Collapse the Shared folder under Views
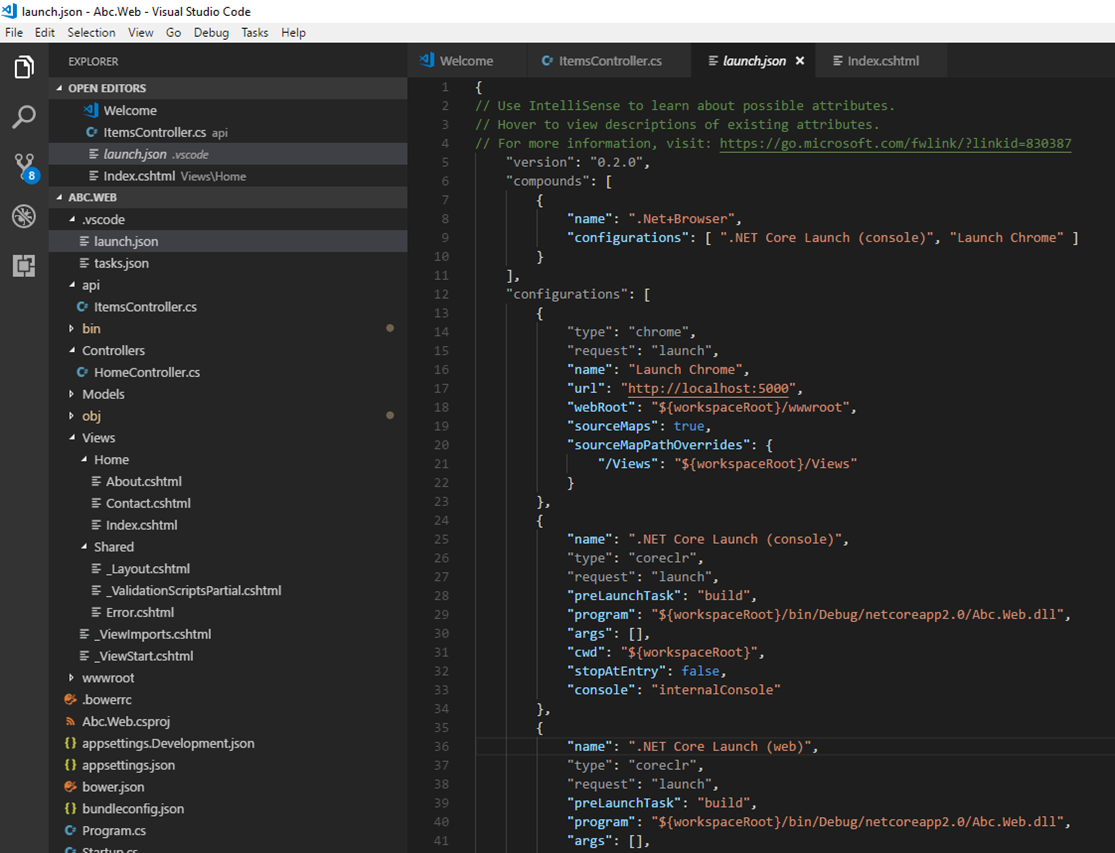This screenshot has height=853, width=1115. click(x=84, y=547)
